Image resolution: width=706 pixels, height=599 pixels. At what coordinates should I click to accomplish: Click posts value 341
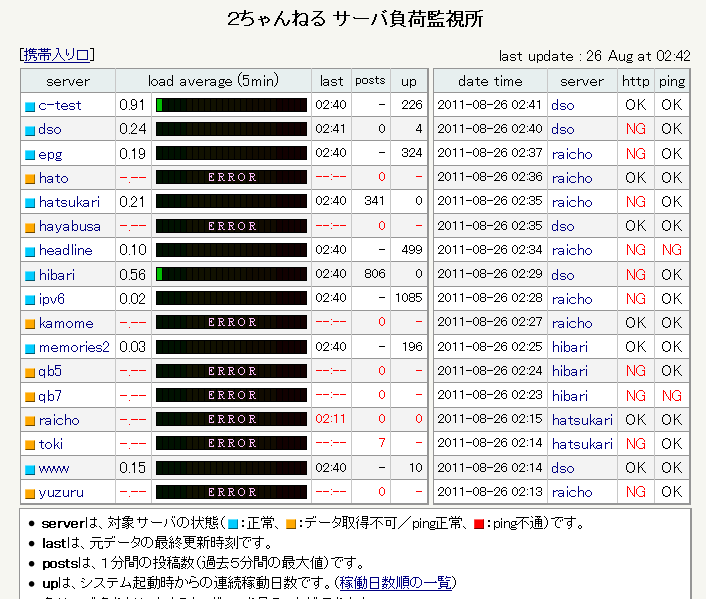[375, 201]
